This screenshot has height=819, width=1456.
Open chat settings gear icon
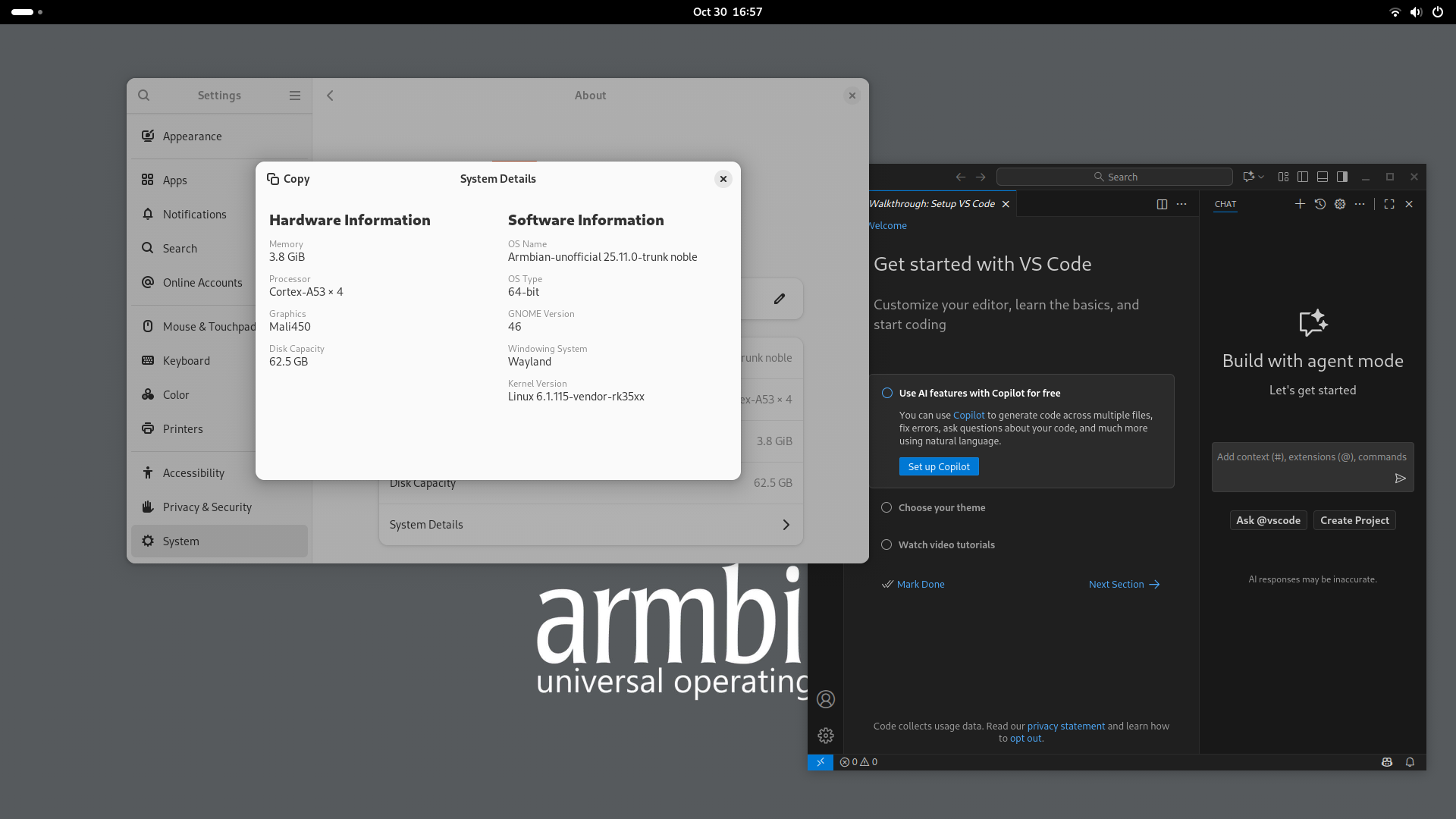click(1340, 204)
